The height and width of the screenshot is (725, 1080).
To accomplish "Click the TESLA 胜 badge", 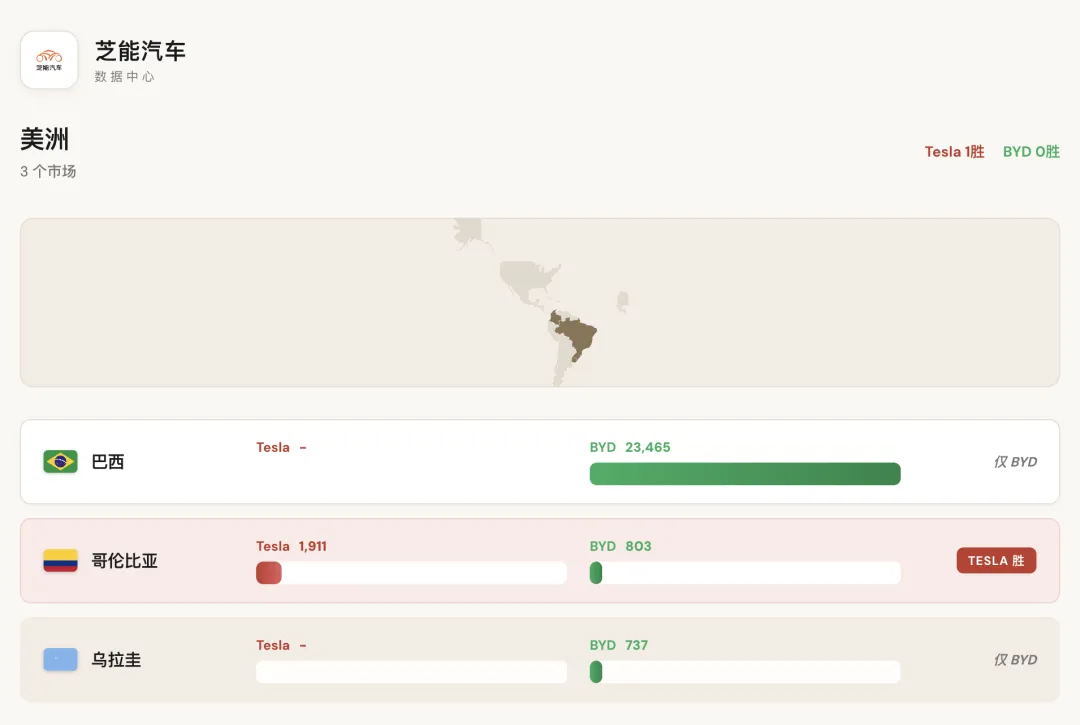I will (996, 560).
